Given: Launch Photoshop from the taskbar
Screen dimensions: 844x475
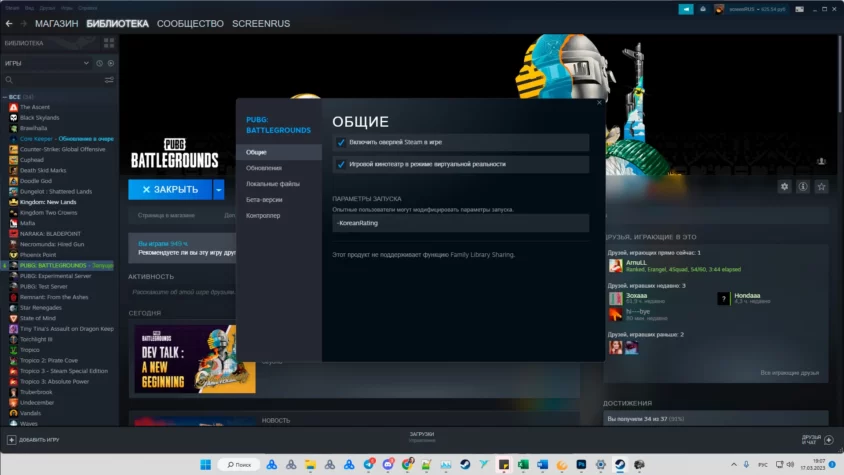Looking at the screenshot, I should point(581,465).
